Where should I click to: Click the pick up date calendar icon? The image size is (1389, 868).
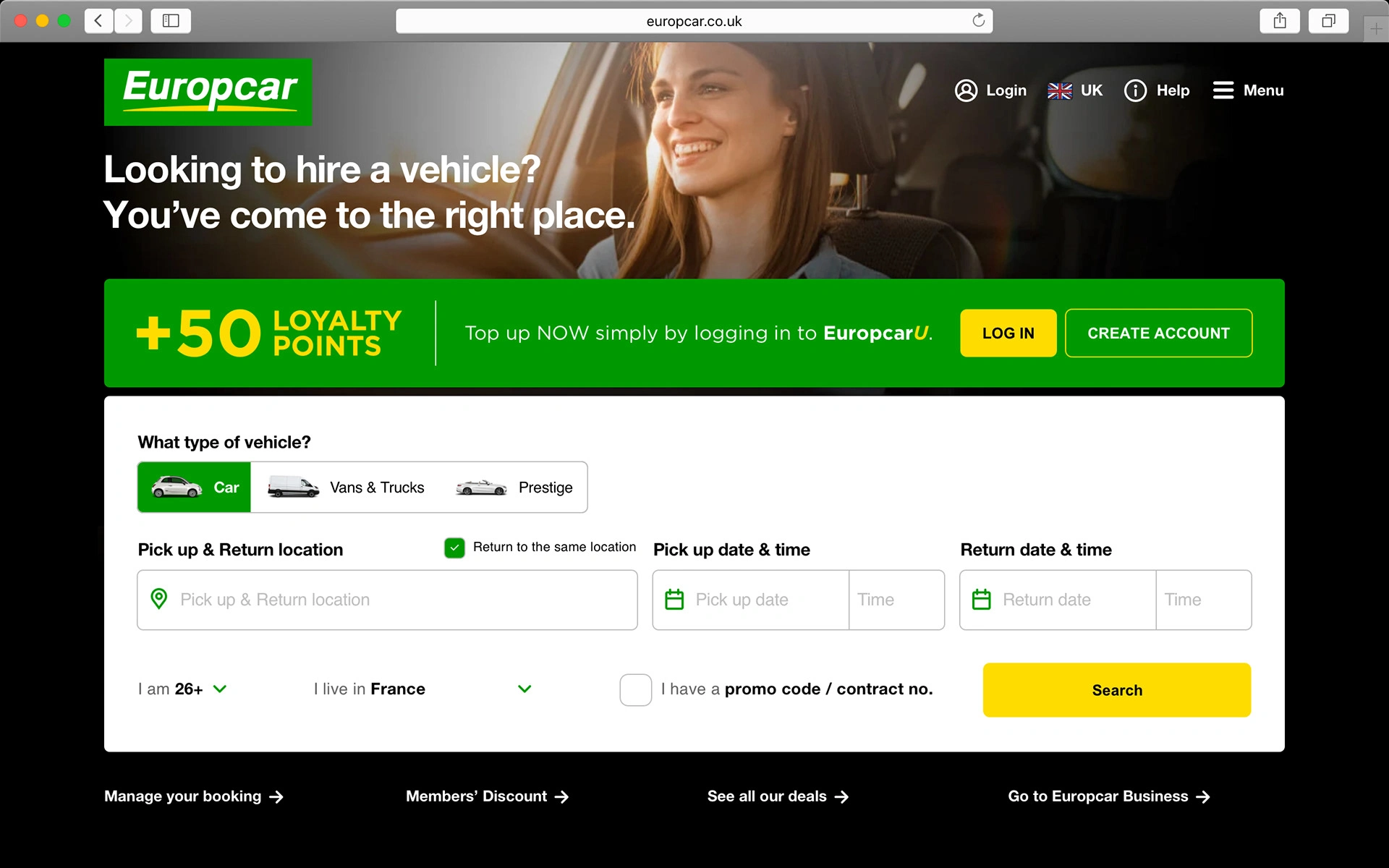[674, 600]
